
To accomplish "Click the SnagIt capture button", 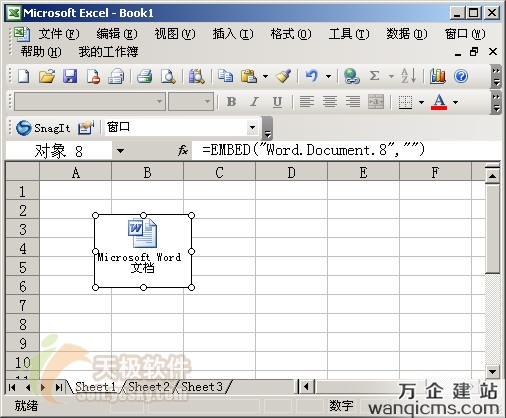I will click(x=43, y=128).
